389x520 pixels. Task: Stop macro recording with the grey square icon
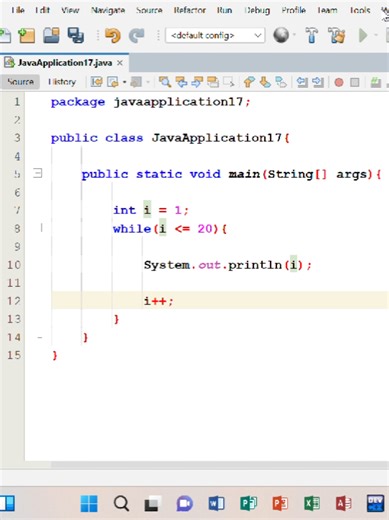point(355,82)
